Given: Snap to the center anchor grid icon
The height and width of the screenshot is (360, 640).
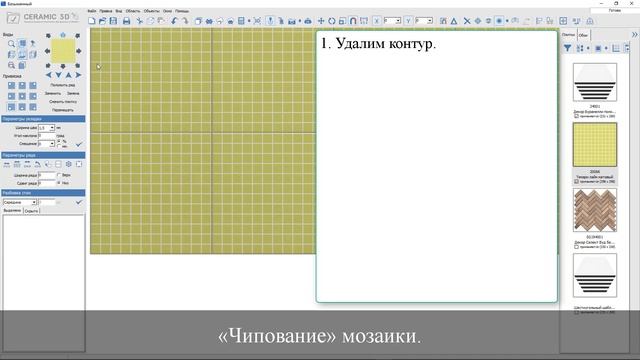Looking at the screenshot, I should [22, 96].
